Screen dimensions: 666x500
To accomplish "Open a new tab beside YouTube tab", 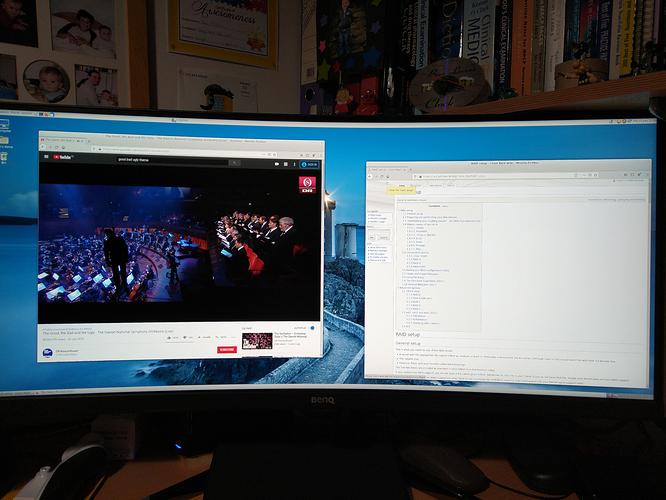I will pos(89,141).
